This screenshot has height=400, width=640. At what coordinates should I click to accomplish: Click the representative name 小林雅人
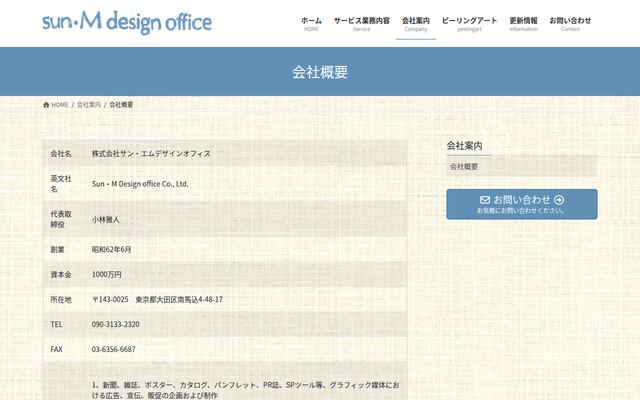[x=106, y=220]
